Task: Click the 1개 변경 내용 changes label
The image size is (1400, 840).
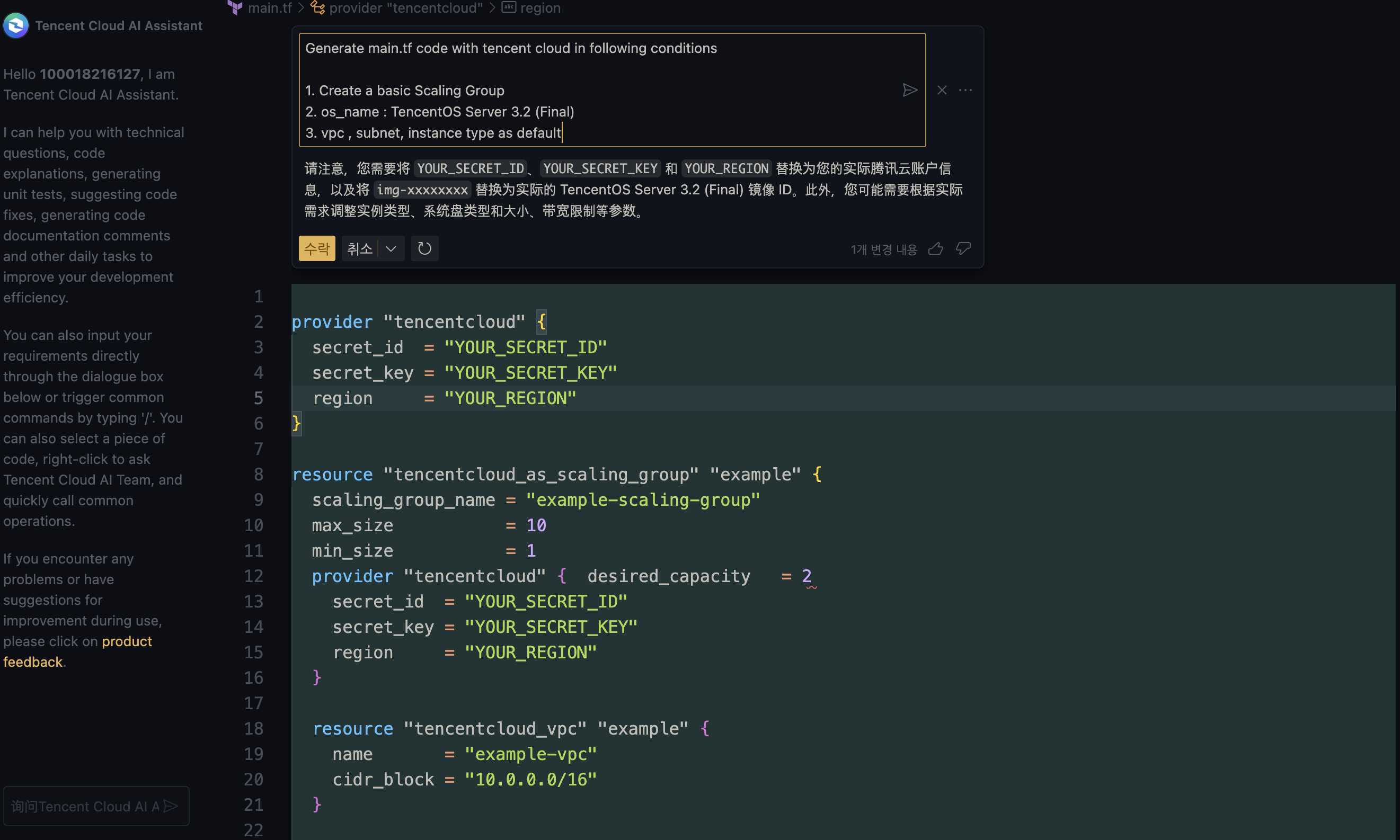Action: [883, 249]
